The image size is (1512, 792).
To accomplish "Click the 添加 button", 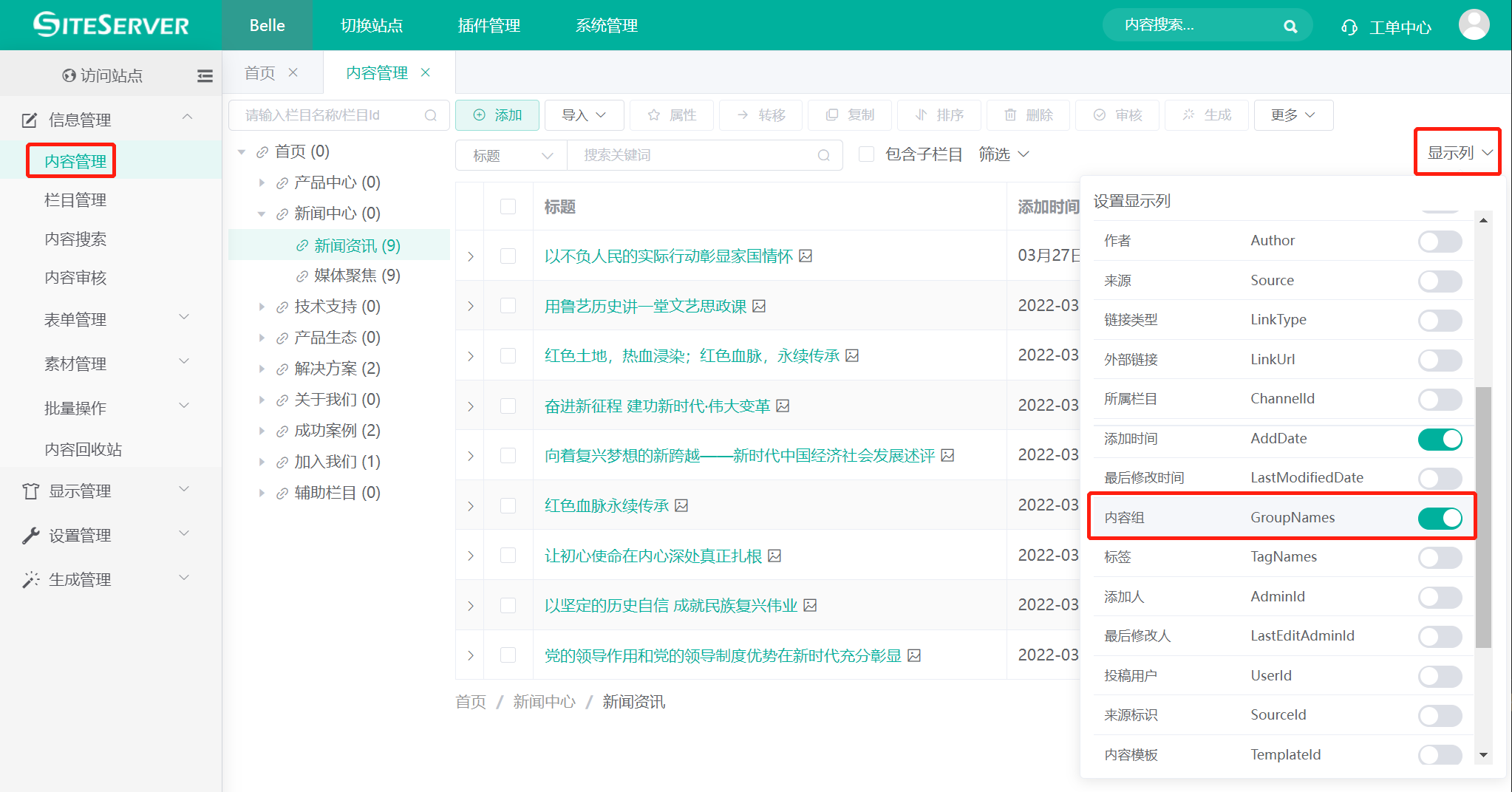I will click(497, 115).
